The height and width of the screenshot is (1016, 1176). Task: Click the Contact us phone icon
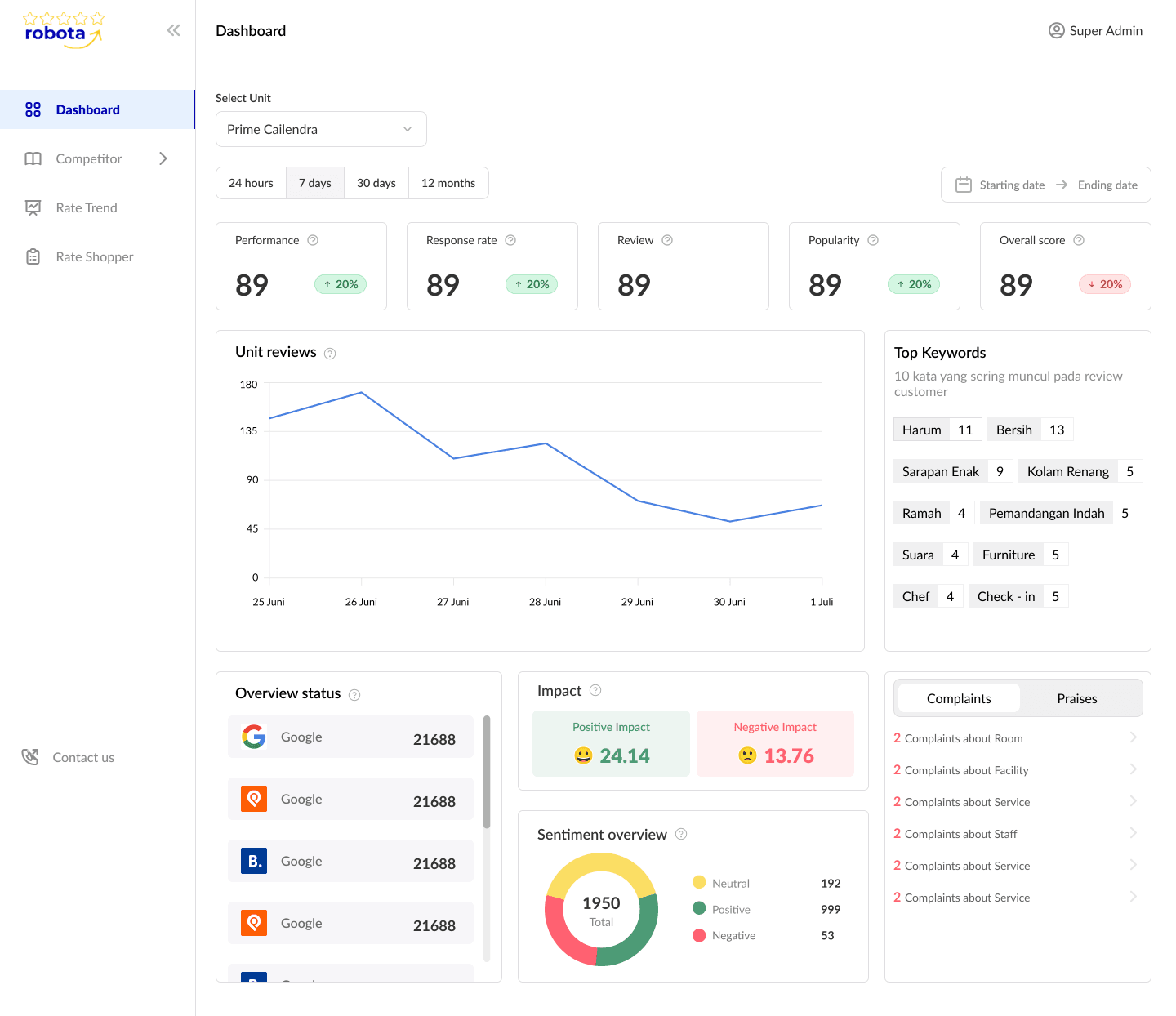(x=30, y=757)
